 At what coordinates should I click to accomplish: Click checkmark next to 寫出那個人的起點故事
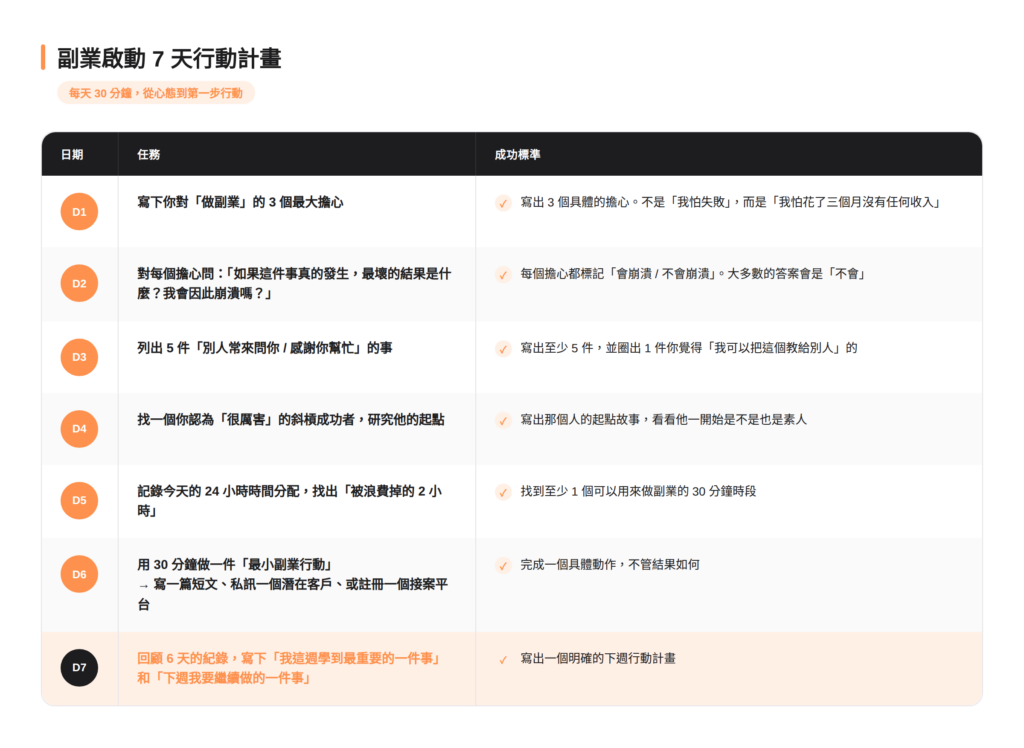coord(503,421)
